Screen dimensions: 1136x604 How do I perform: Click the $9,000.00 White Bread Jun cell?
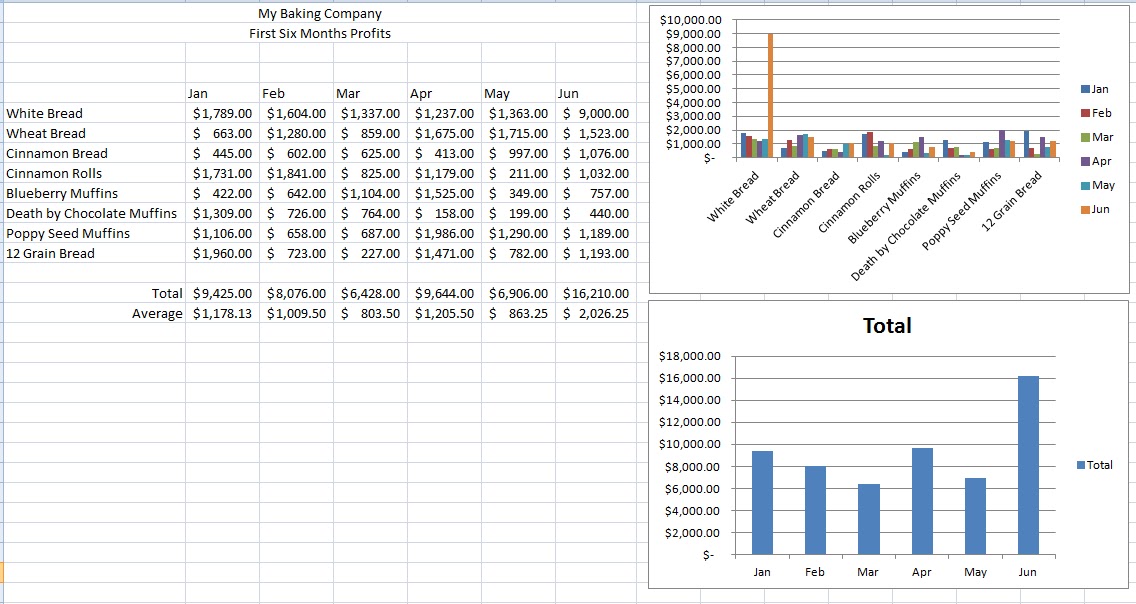(596, 113)
